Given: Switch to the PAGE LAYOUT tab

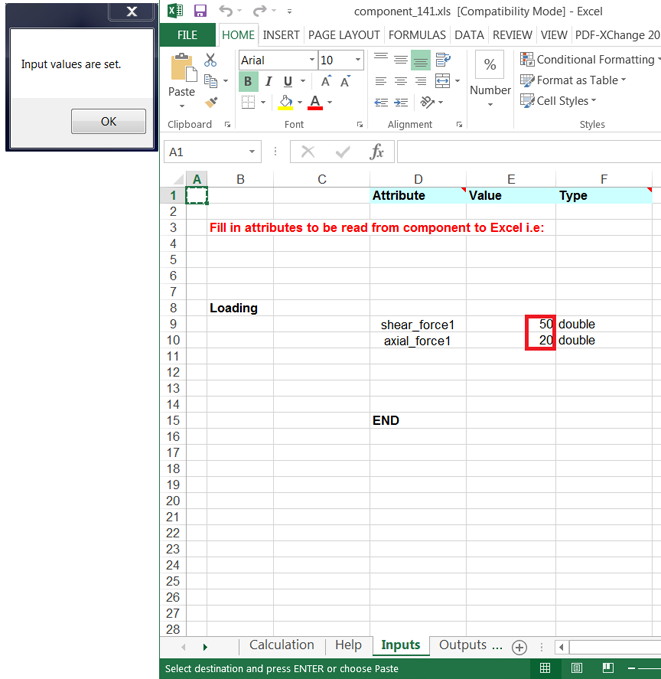Looking at the screenshot, I should pos(344,35).
